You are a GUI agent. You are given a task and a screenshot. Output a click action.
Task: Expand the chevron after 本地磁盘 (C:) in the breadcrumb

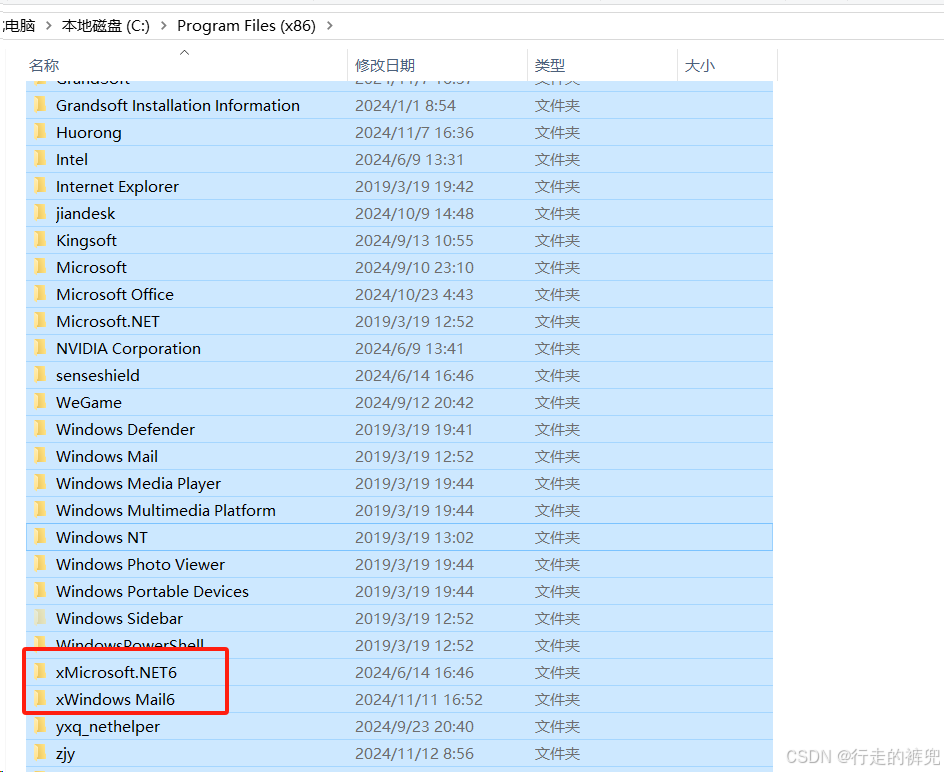[x=163, y=26]
